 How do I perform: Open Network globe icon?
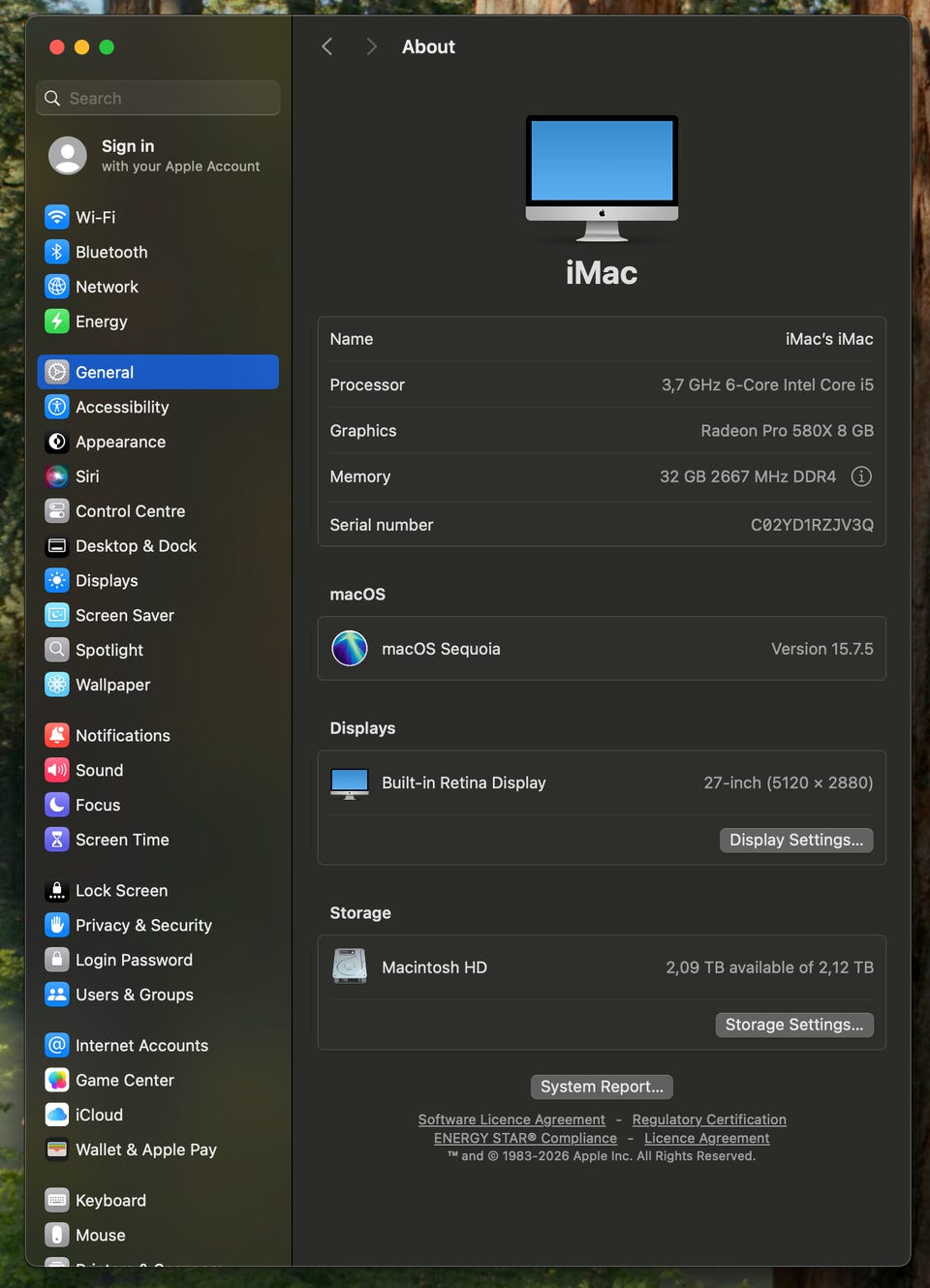coord(57,287)
